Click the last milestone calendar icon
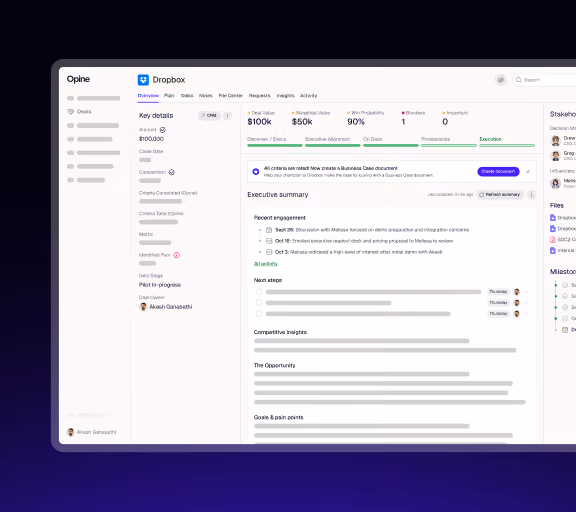This screenshot has height=512, width=576. click(565, 330)
